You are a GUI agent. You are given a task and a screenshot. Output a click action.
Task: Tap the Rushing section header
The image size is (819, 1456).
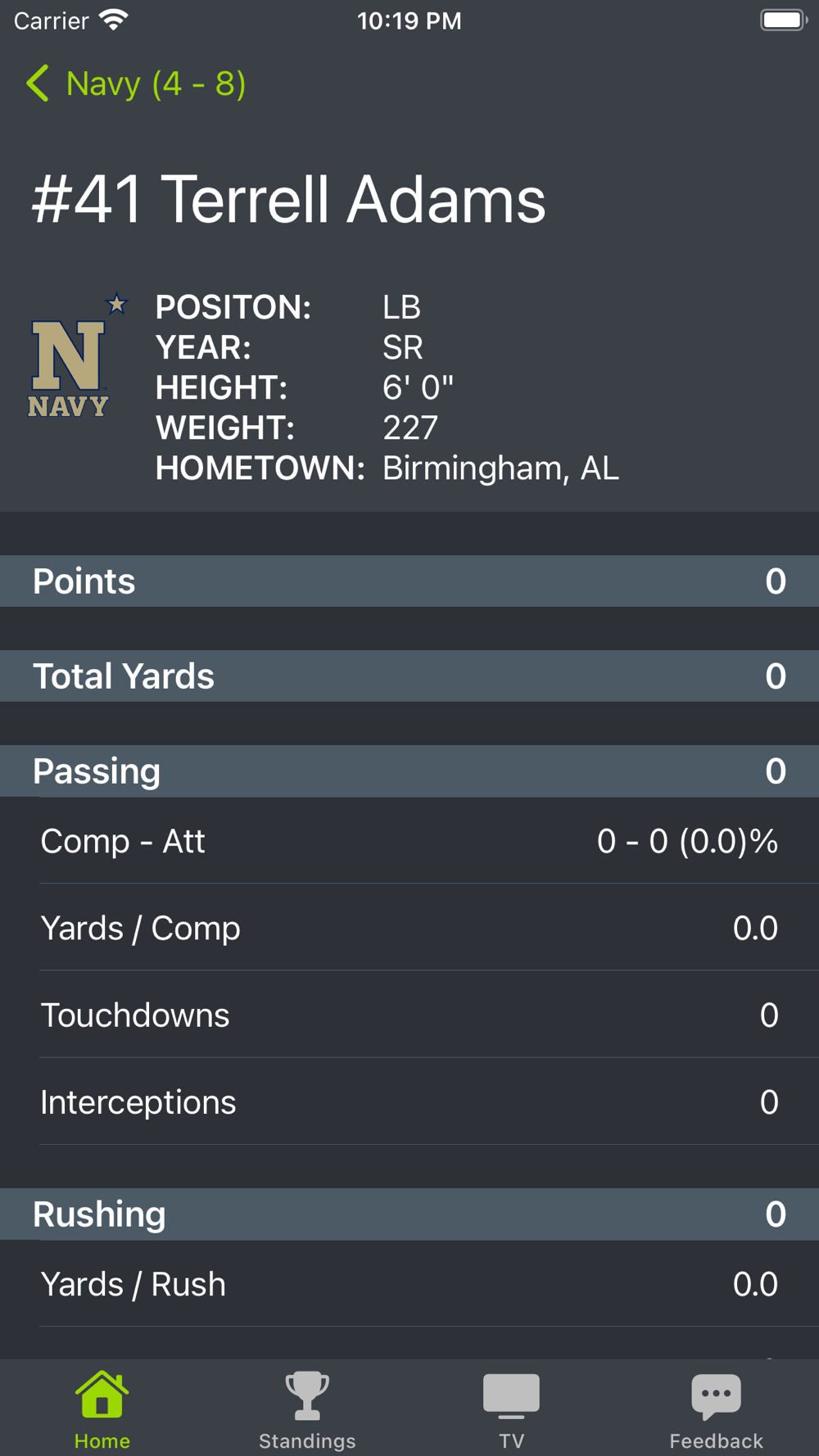coord(409,1214)
